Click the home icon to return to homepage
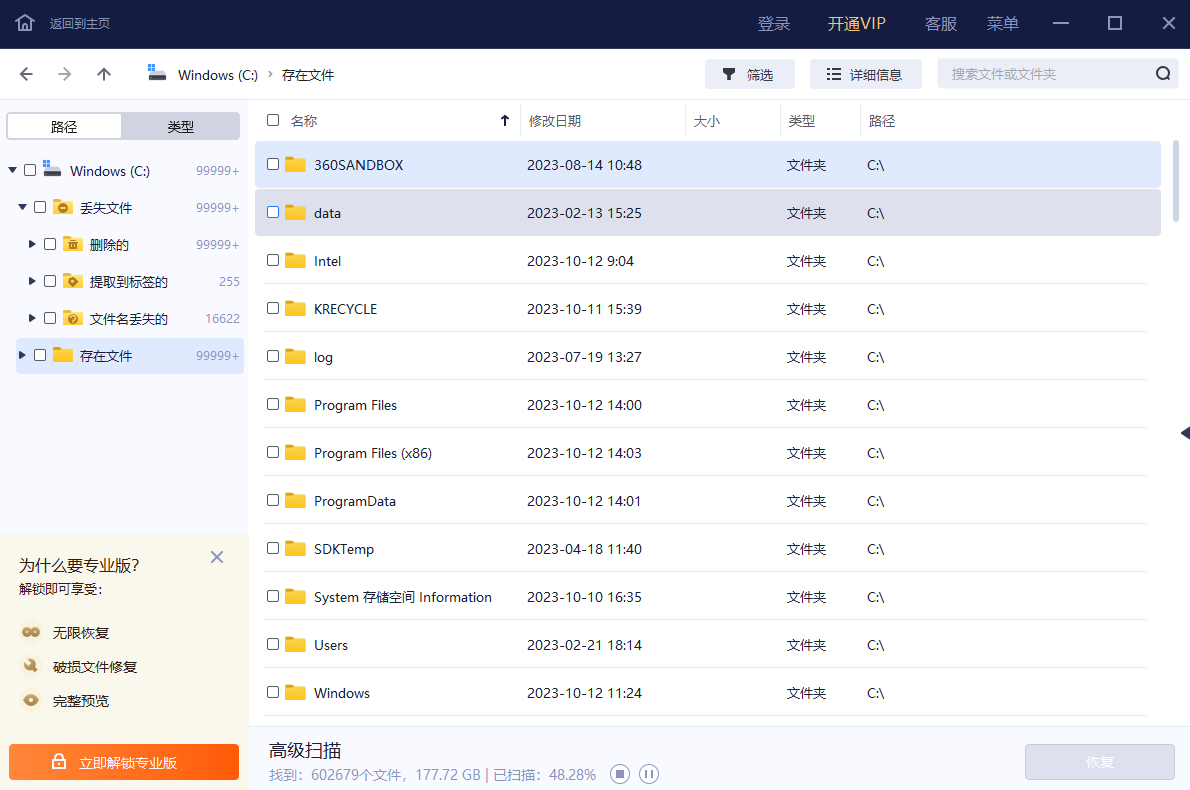 point(22,22)
